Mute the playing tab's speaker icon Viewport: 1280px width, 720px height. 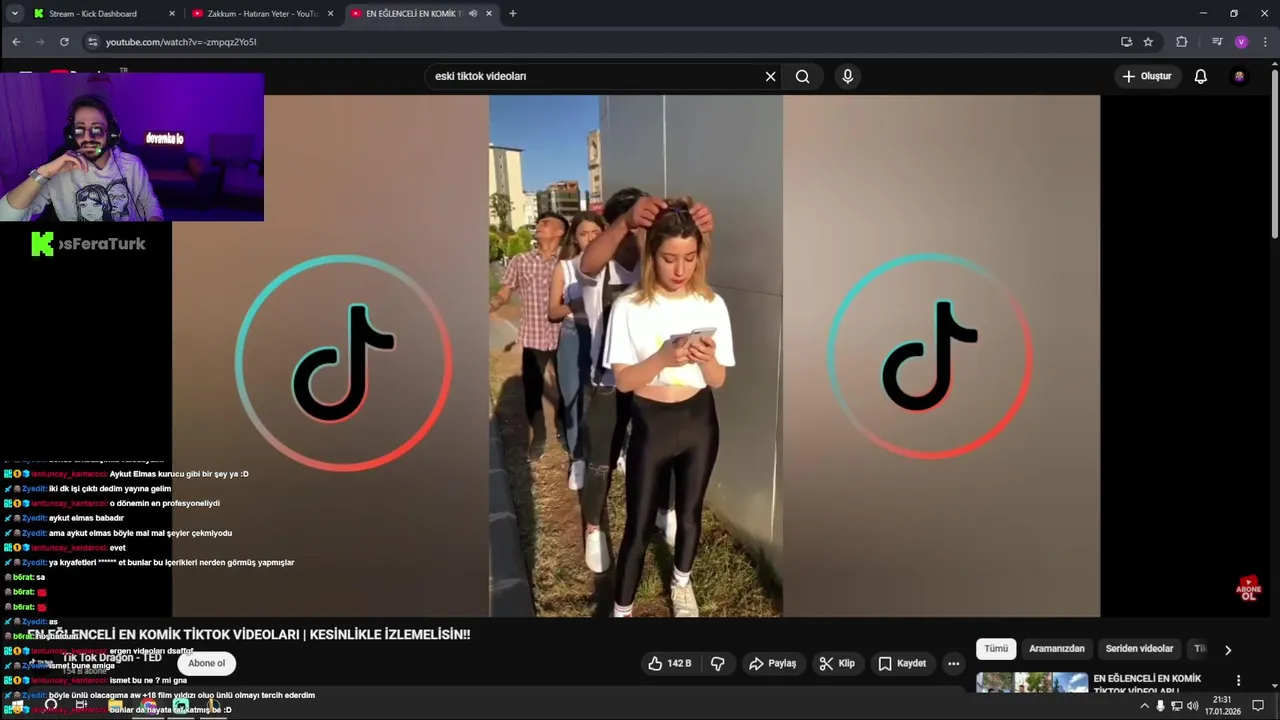(x=473, y=14)
